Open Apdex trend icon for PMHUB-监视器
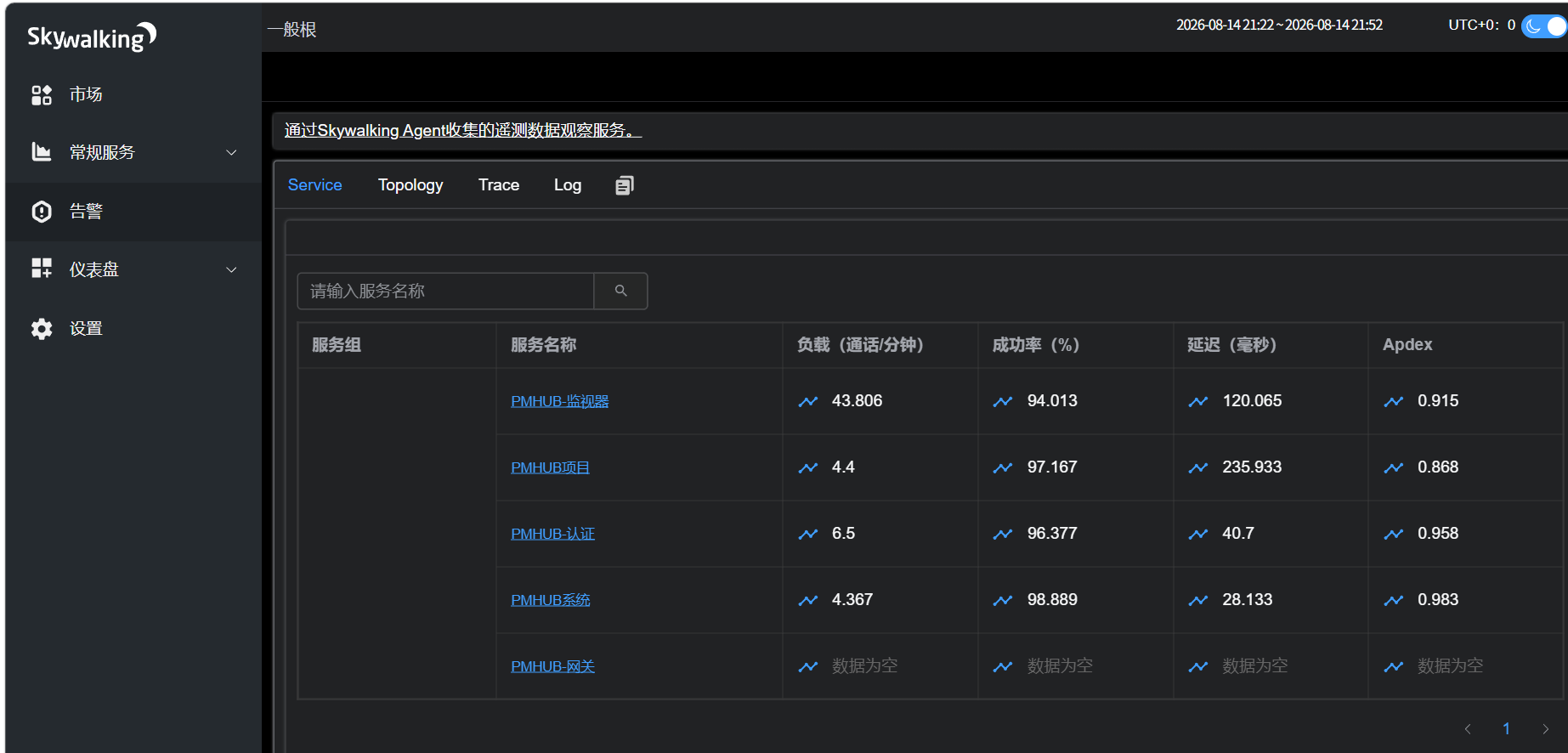Image resolution: width=1568 pixels, height=753 pixels. pyautogui.click(x=1394, y=401)
